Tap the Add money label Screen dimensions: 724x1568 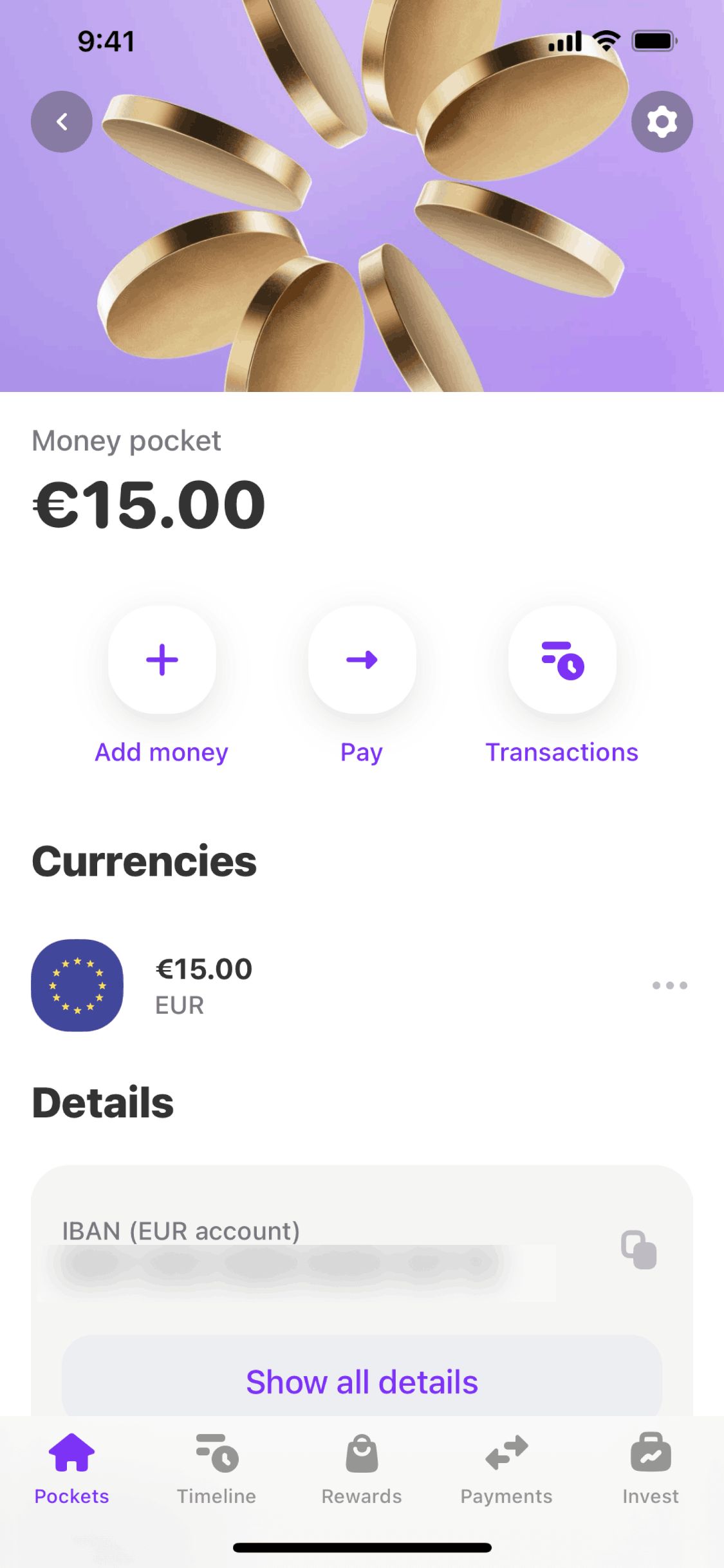[x=162, y=752]
